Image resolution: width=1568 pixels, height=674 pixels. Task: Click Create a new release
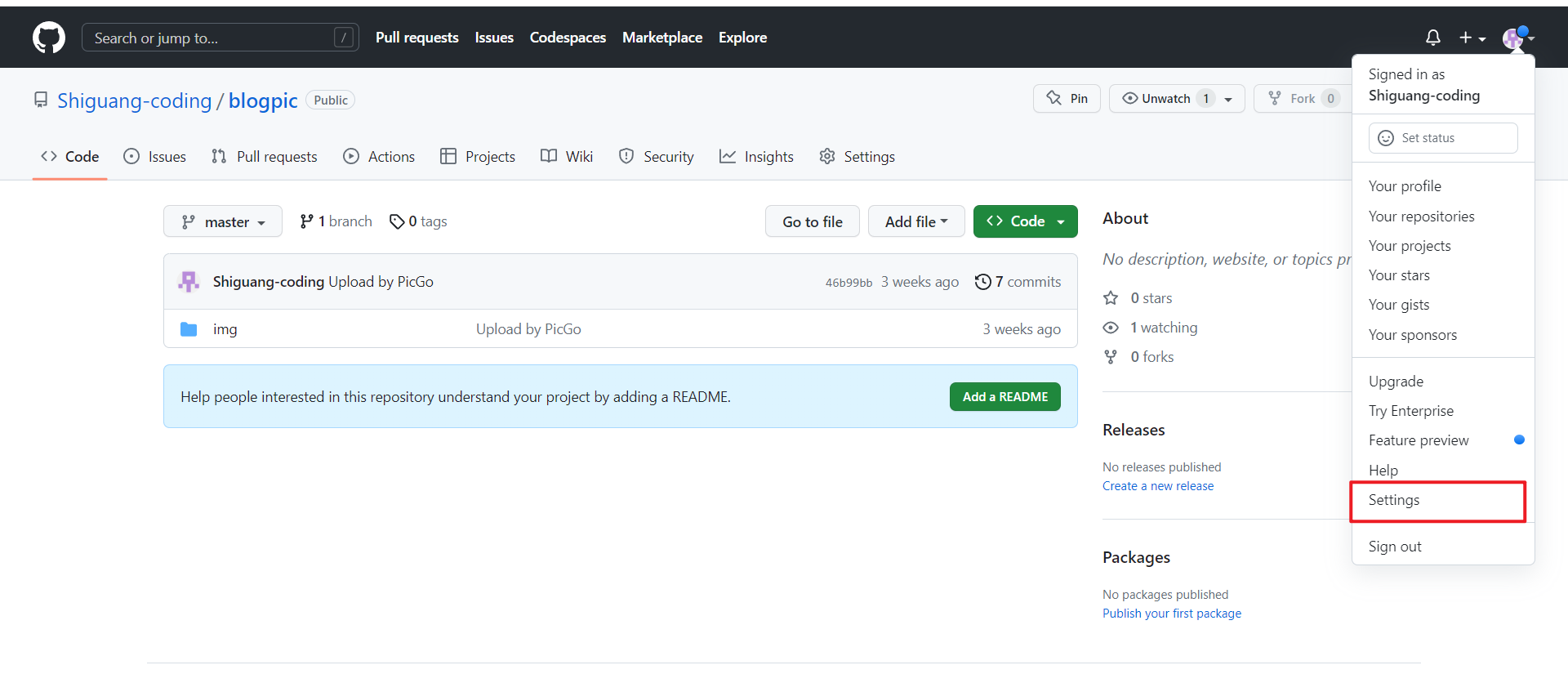(1158, 486)
